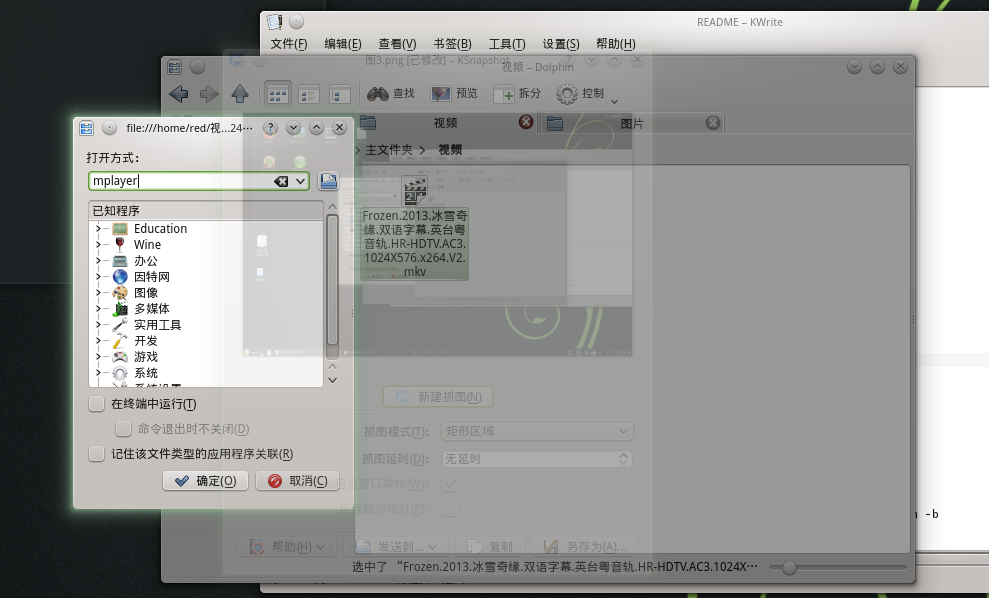Cancel dialog with 取消 button
The image size is (989, 598).
(x=297, y=481)
